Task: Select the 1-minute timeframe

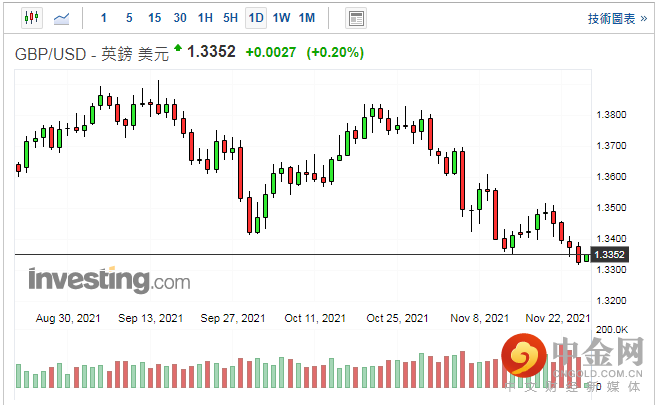Action: tap(104, 18)
